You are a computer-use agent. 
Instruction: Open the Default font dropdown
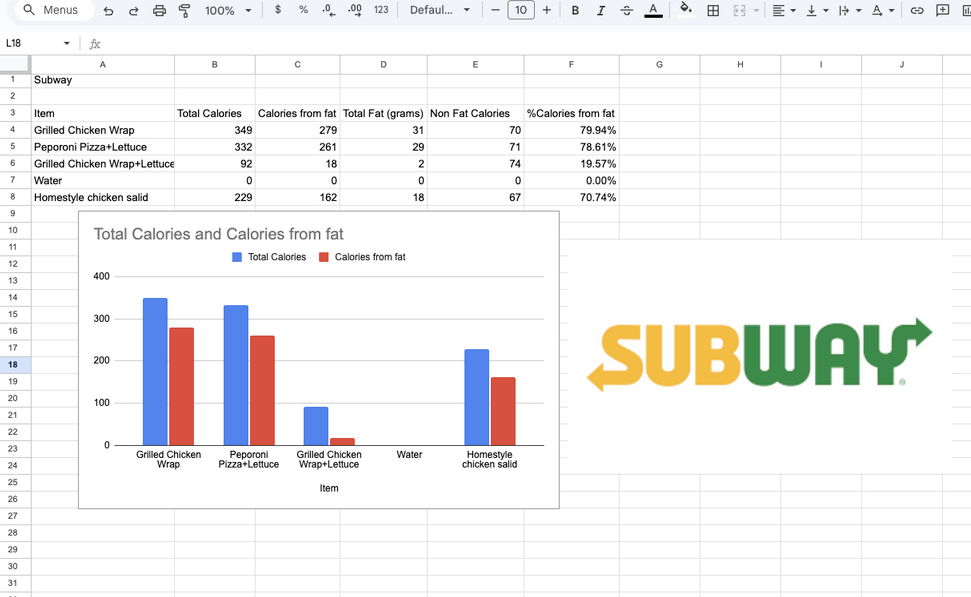tap(439, 11)
